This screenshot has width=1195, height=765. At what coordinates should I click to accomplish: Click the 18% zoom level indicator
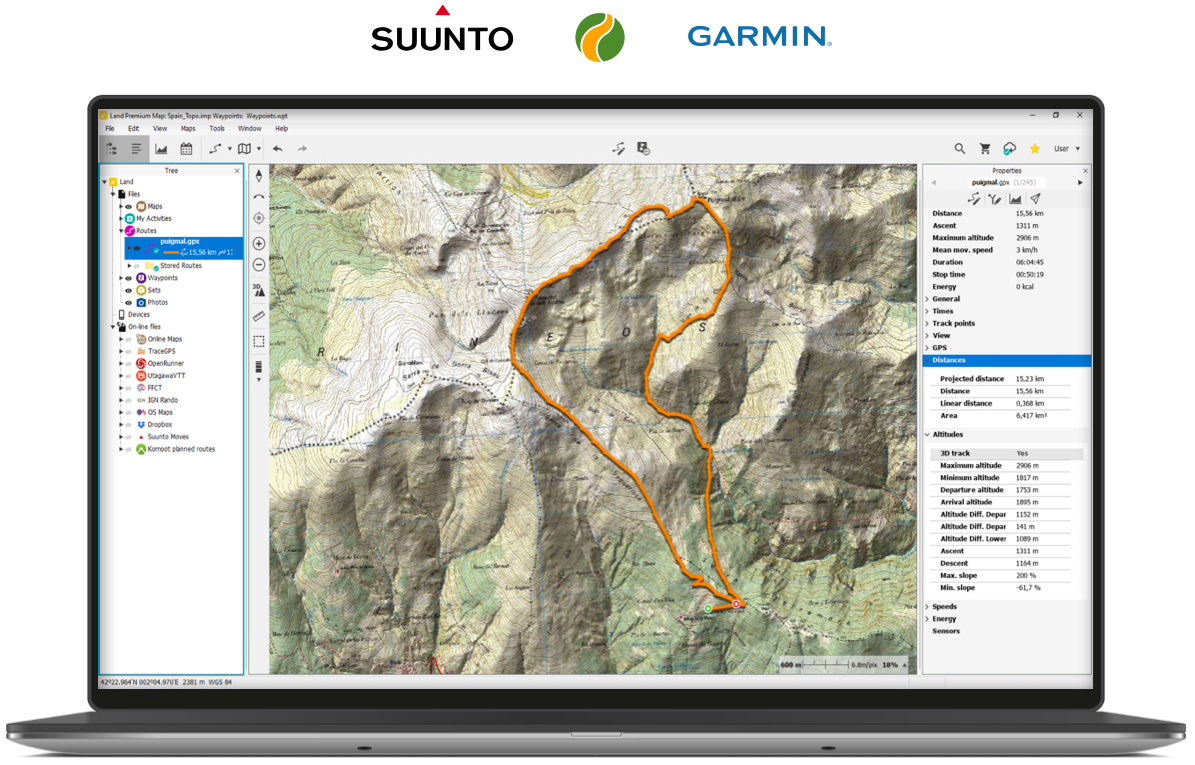tap(890, 665)
